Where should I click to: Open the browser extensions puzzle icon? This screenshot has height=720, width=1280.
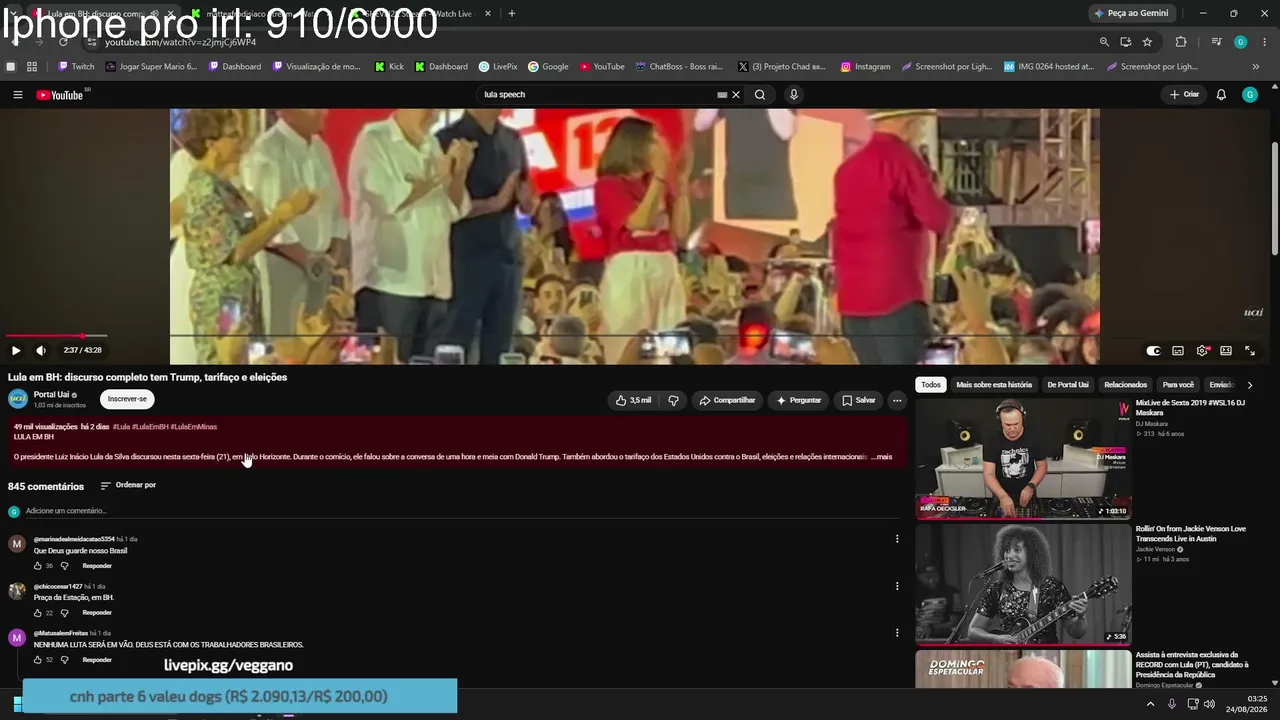pos(1181,42)
